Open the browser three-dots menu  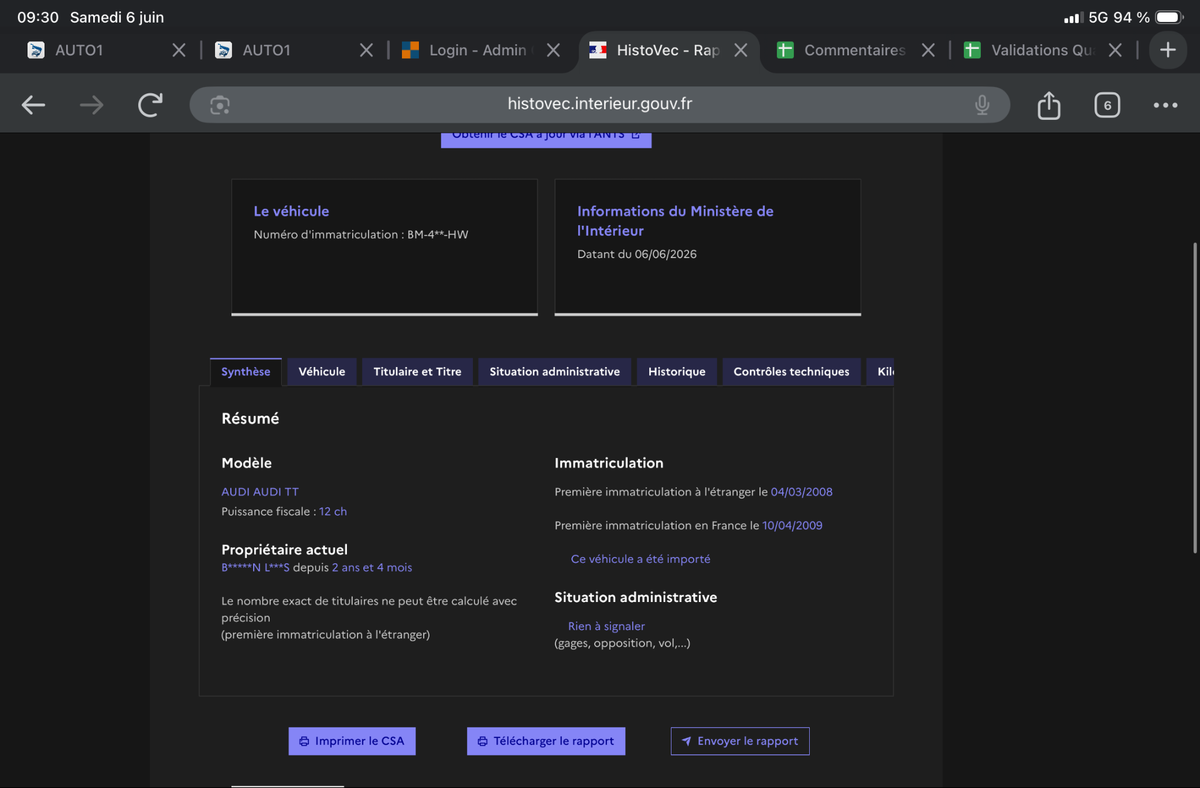point(1165,105)
